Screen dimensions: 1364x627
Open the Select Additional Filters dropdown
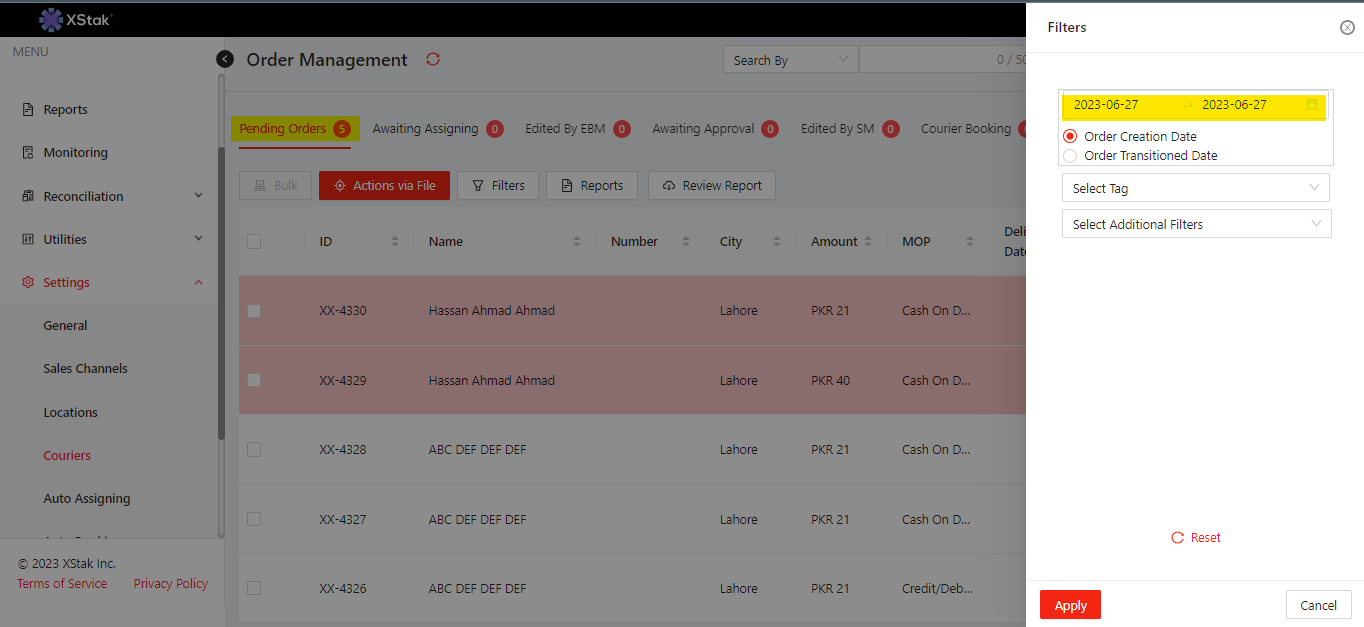coord(1196,224)
